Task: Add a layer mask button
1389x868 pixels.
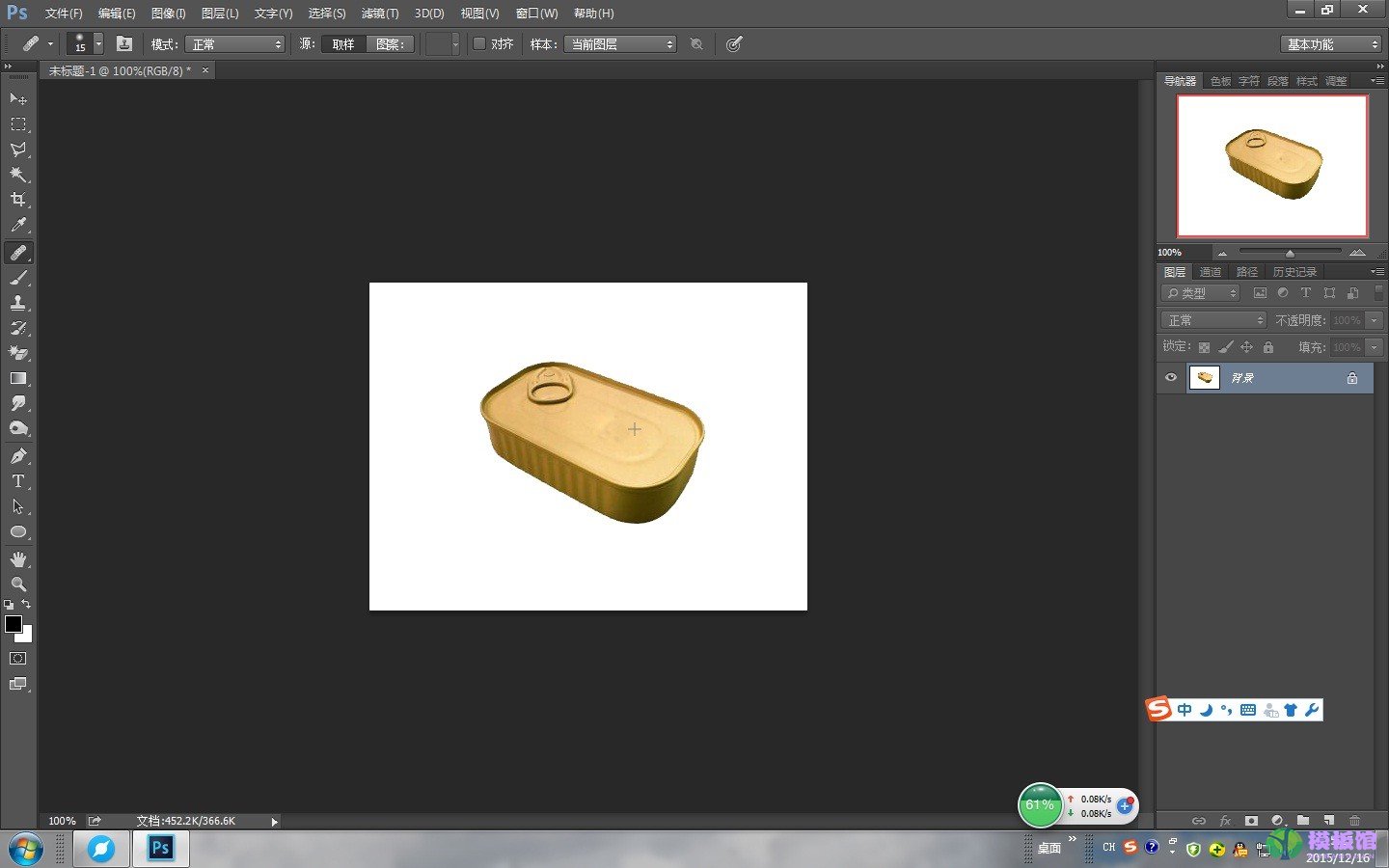Action: point(1251,821)
